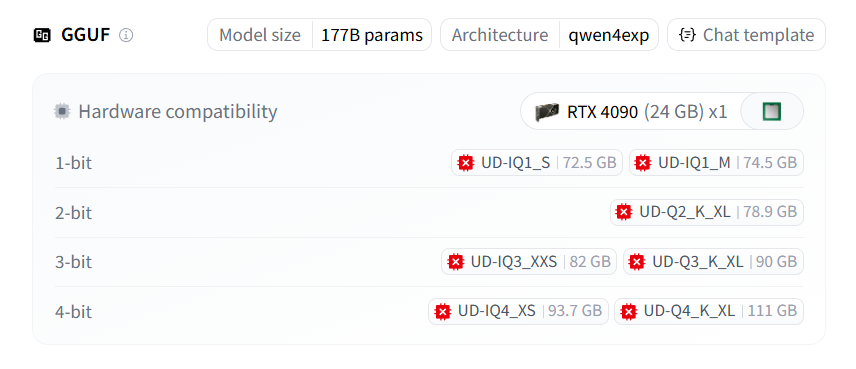This screenshot has height=369, width=856.
Task: Open the Chat template viewer
Action: coord(746,35)
